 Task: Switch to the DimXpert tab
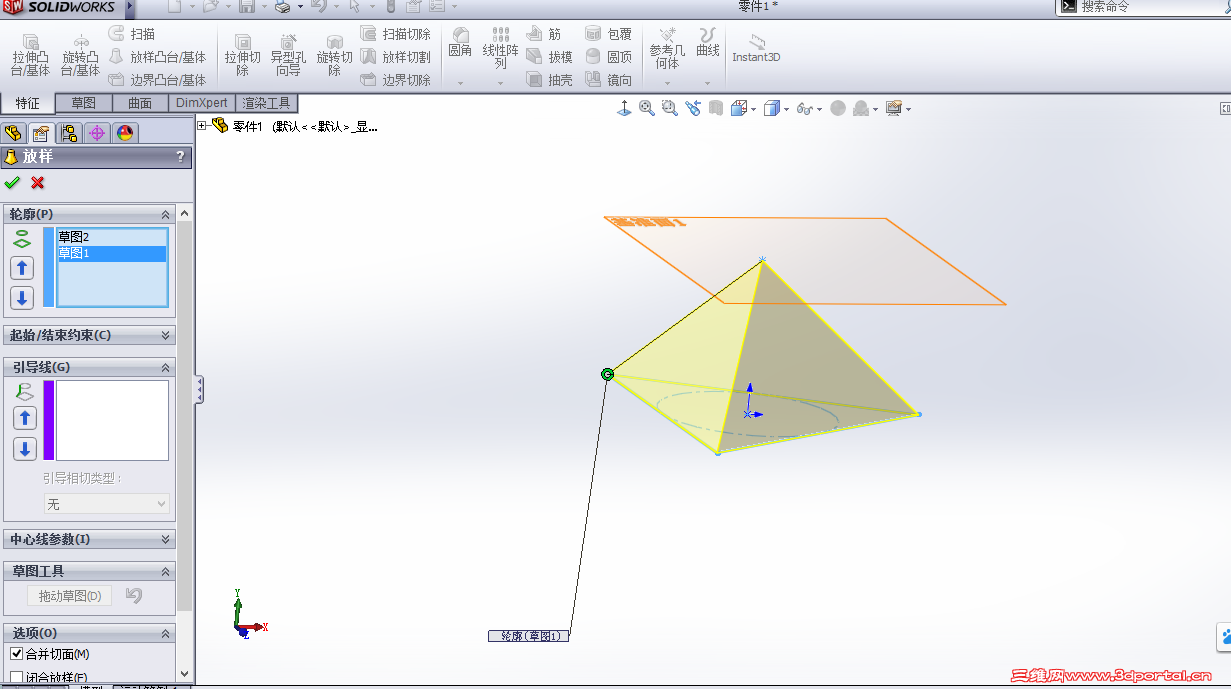202,103
